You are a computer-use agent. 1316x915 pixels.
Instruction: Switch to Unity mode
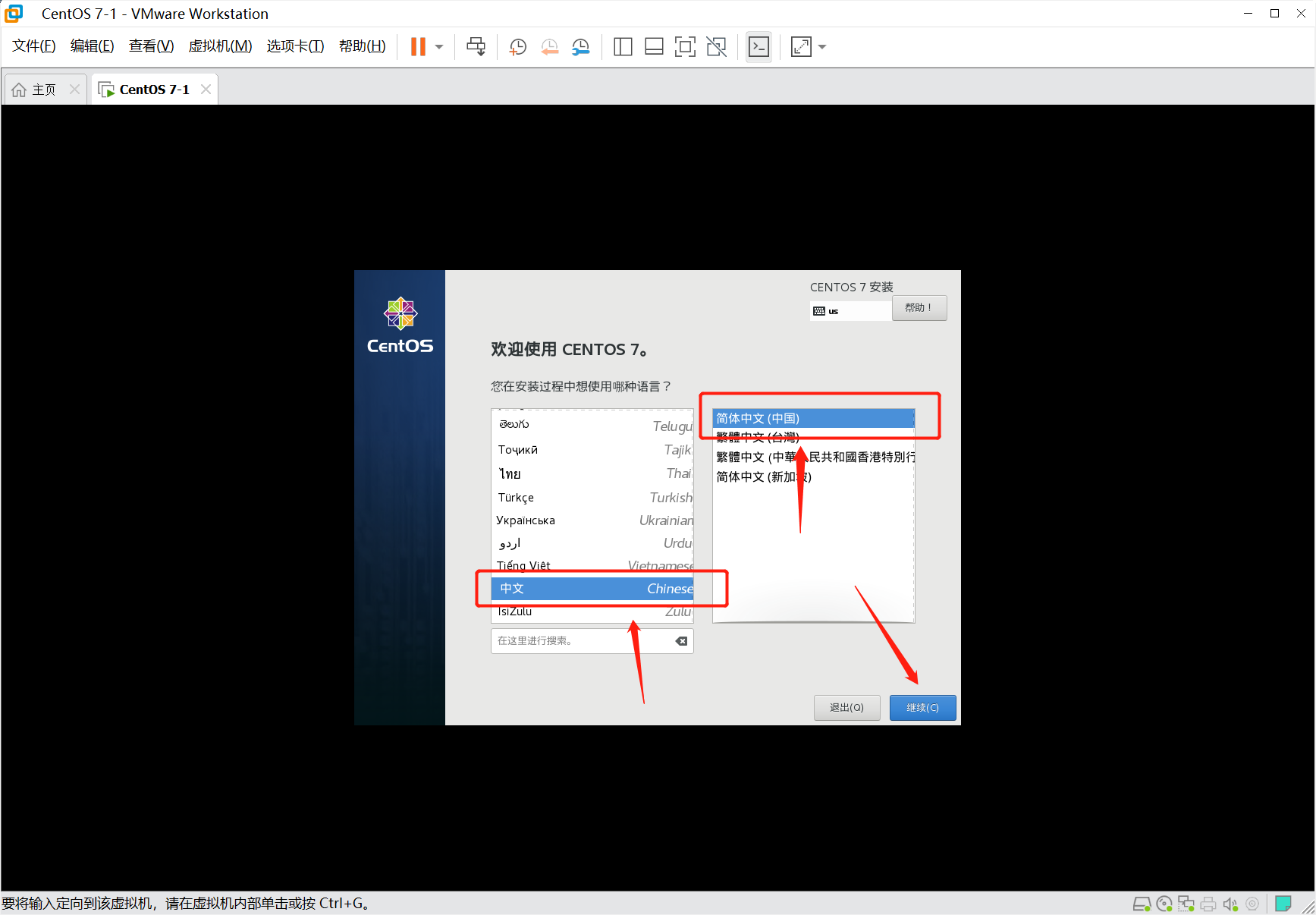click(717, 46)
